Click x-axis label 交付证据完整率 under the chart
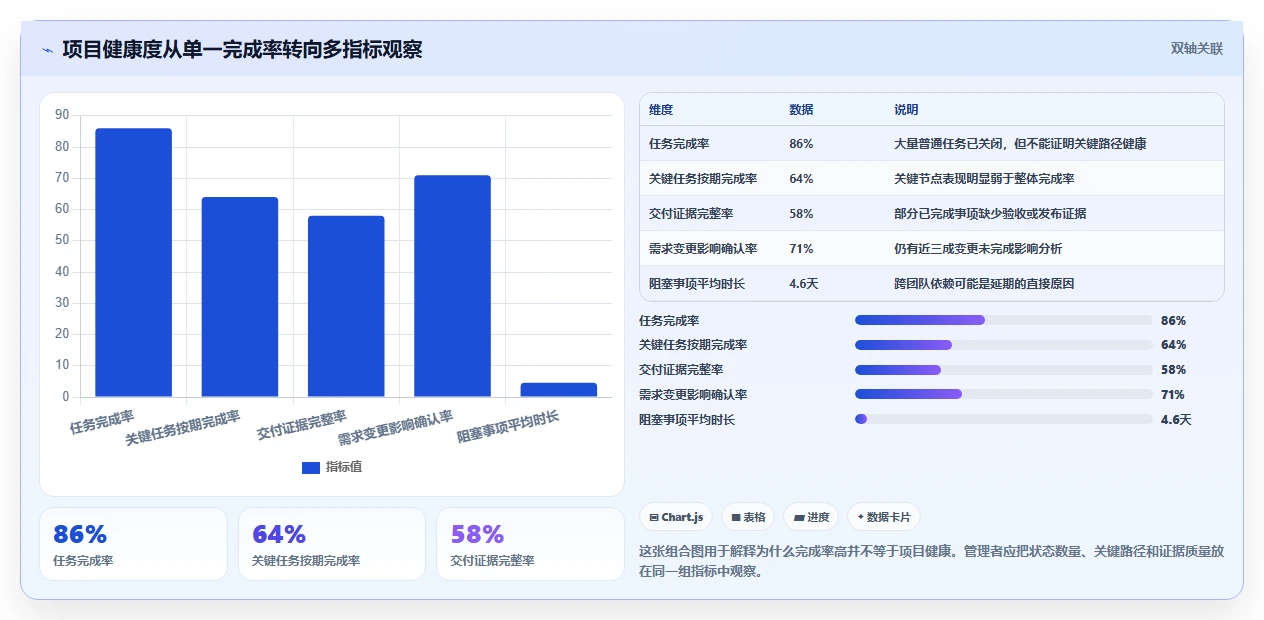This screenshot has width=1264, height=620. 302,424
